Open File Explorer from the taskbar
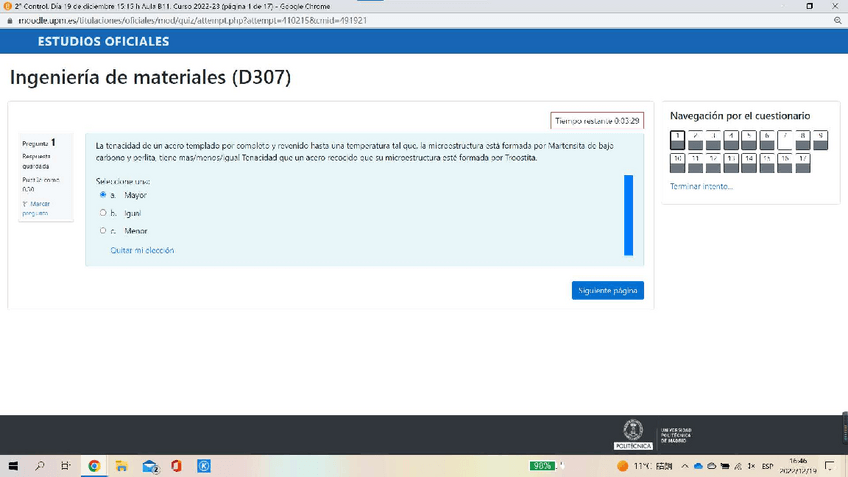Image resolution: width=848 pixels, height=477 pixels. 121,466
